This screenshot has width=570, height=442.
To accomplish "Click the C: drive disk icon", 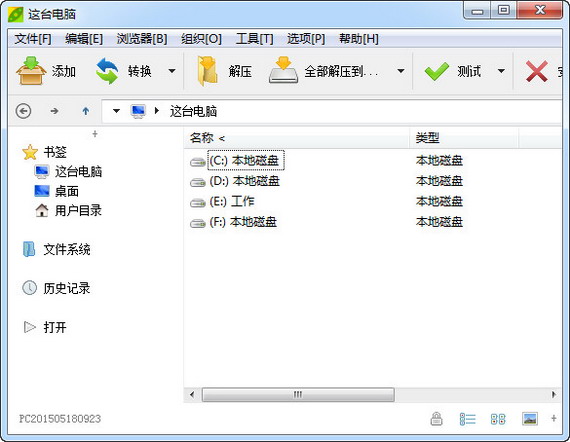I will pos(198,162).
